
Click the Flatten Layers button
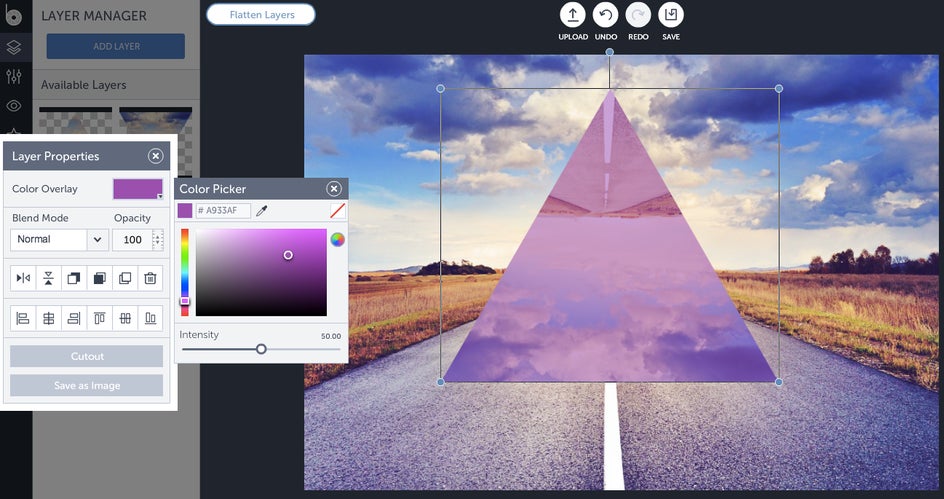click(261, 14)
